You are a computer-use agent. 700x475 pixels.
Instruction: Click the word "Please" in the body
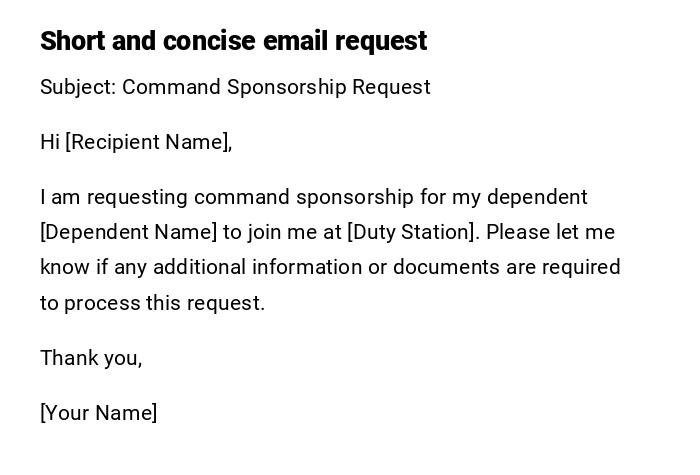(x=518, y=233)
